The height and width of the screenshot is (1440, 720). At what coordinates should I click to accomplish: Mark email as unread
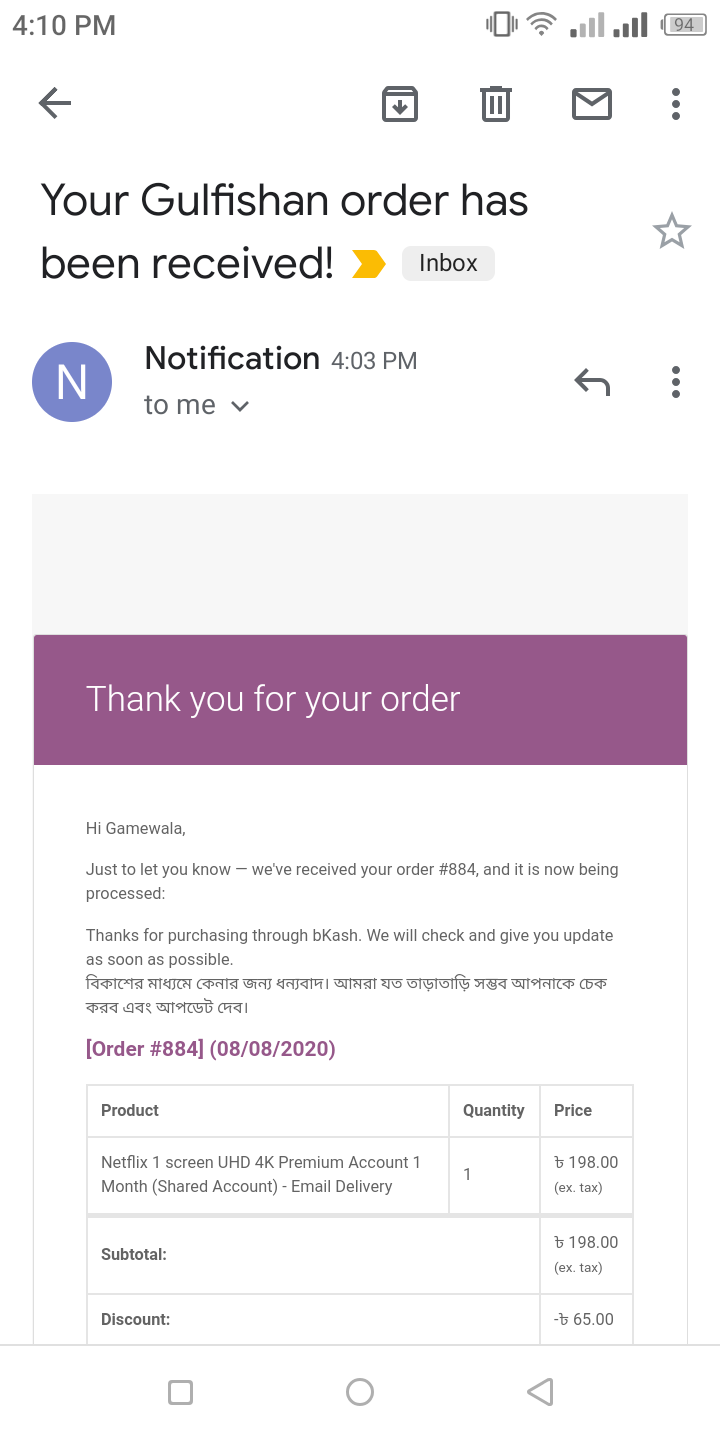(x=592, y=103)
